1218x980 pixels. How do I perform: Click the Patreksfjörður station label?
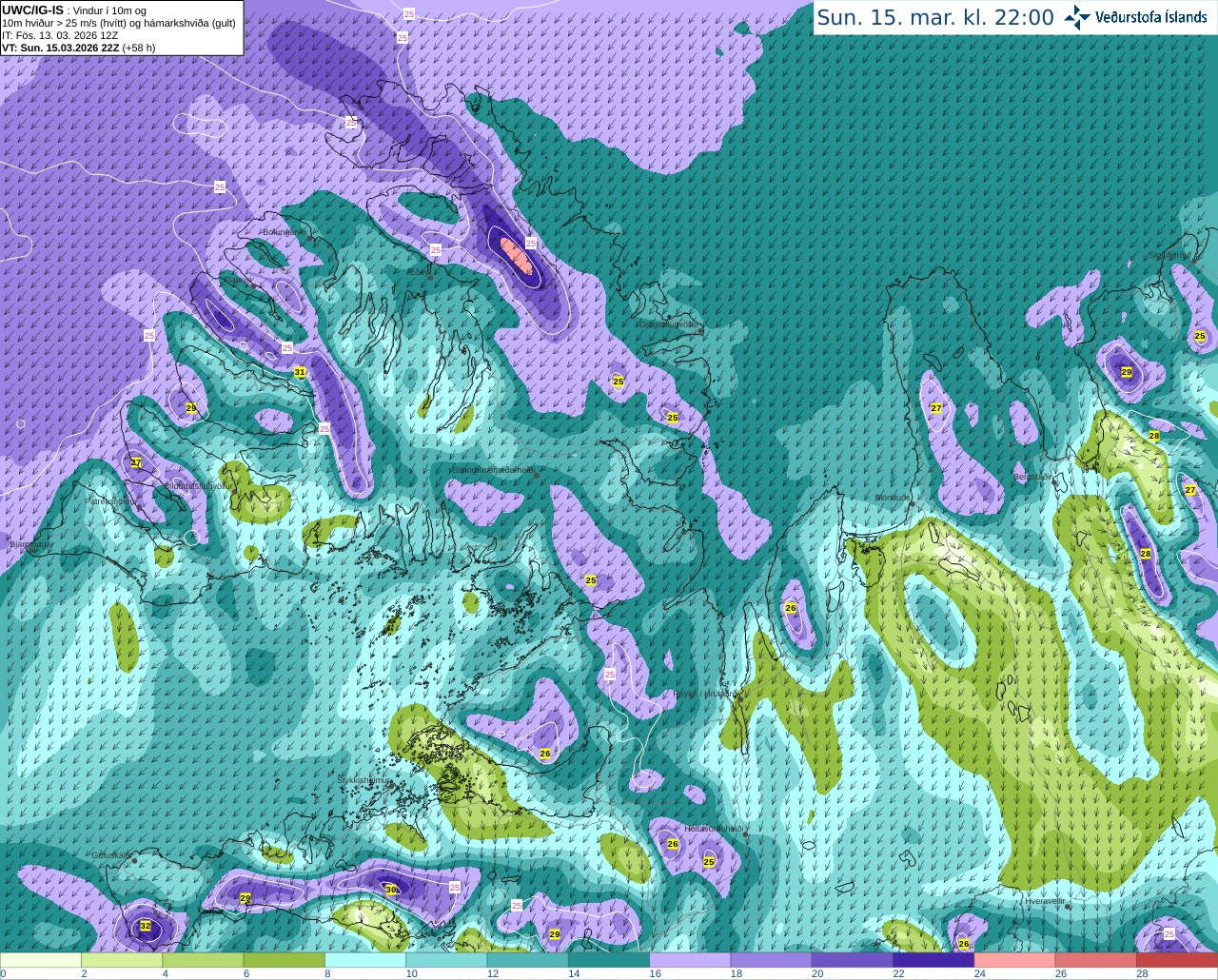(110, 500)
